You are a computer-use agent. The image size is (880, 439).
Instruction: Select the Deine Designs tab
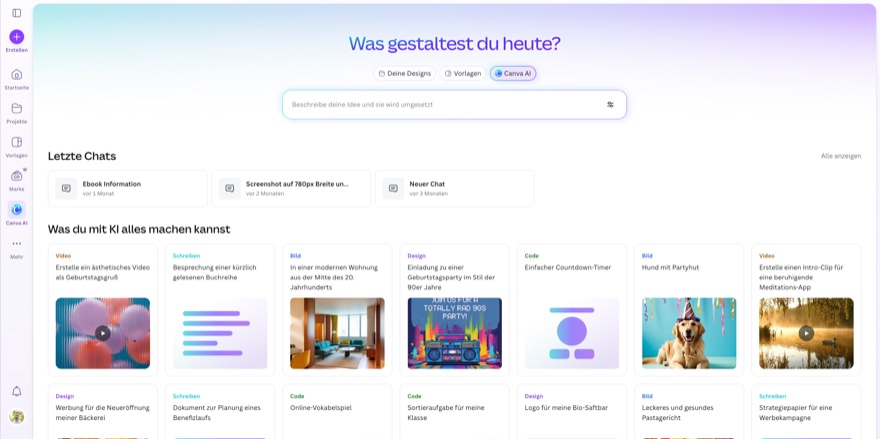(x=405, y=74)
